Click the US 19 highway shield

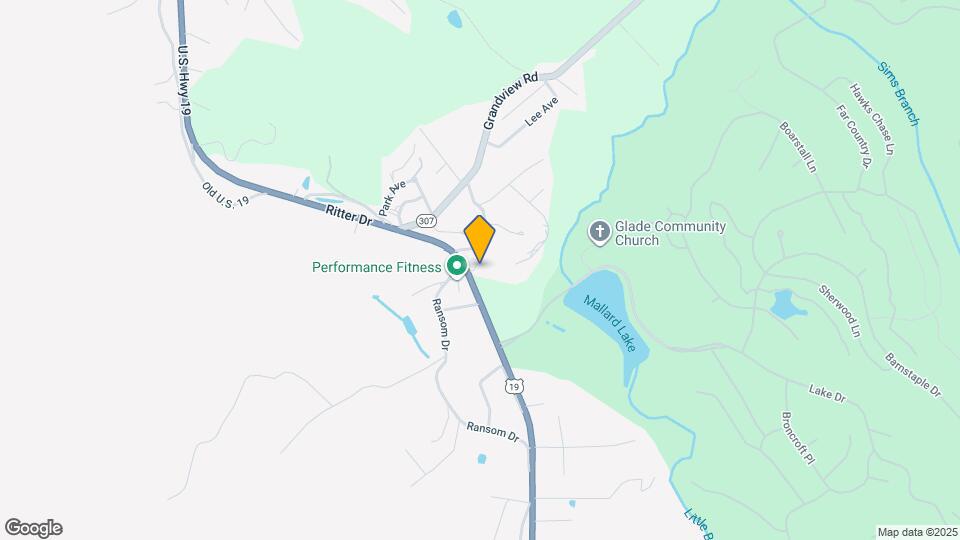(x=514, y=386)
